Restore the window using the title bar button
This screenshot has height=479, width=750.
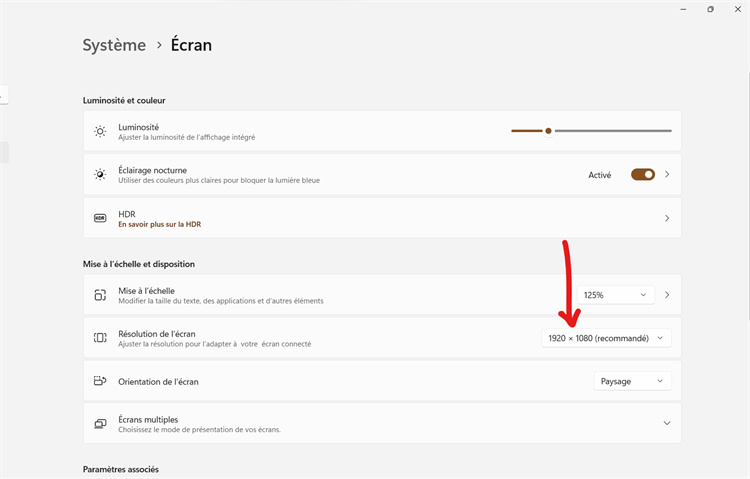pos(711,9)
